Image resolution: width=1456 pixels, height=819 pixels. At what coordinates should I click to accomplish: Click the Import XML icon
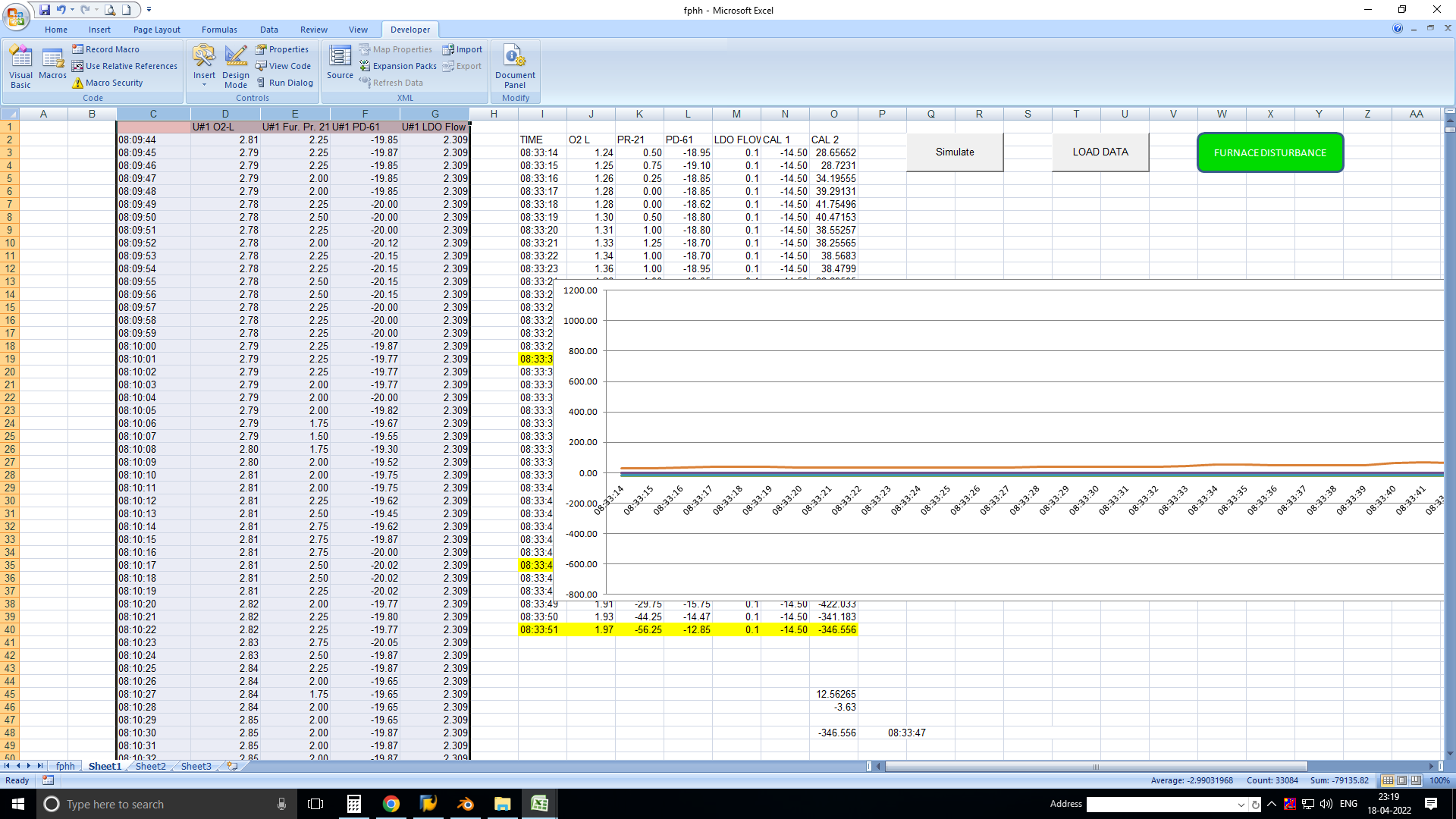463,49
